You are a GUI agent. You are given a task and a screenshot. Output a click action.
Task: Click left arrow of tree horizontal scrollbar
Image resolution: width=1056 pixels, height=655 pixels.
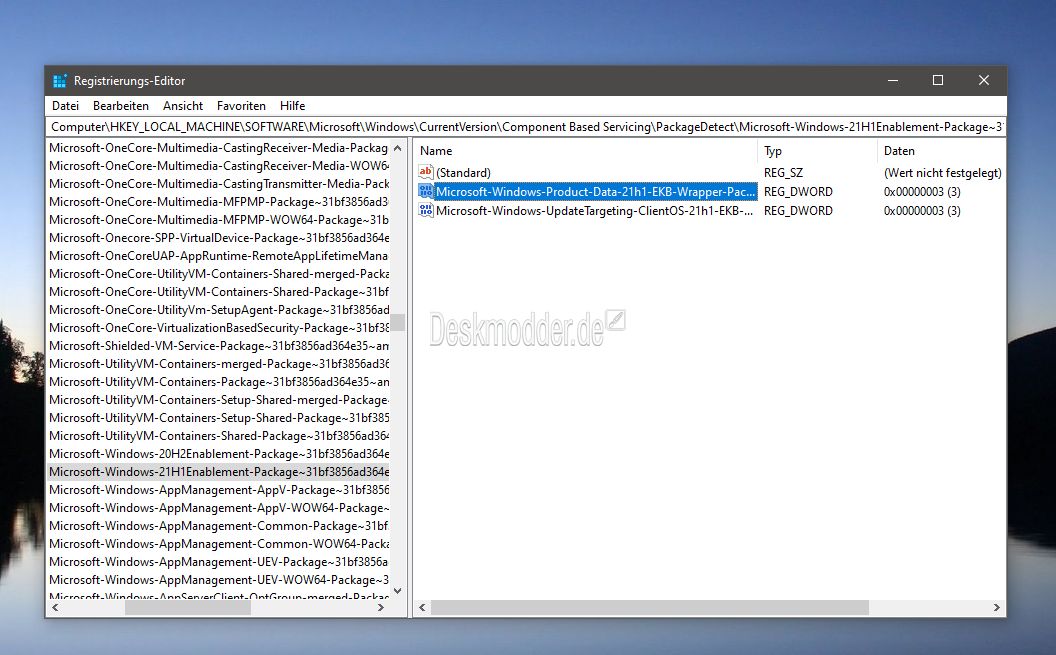click(x=55, y=607)
